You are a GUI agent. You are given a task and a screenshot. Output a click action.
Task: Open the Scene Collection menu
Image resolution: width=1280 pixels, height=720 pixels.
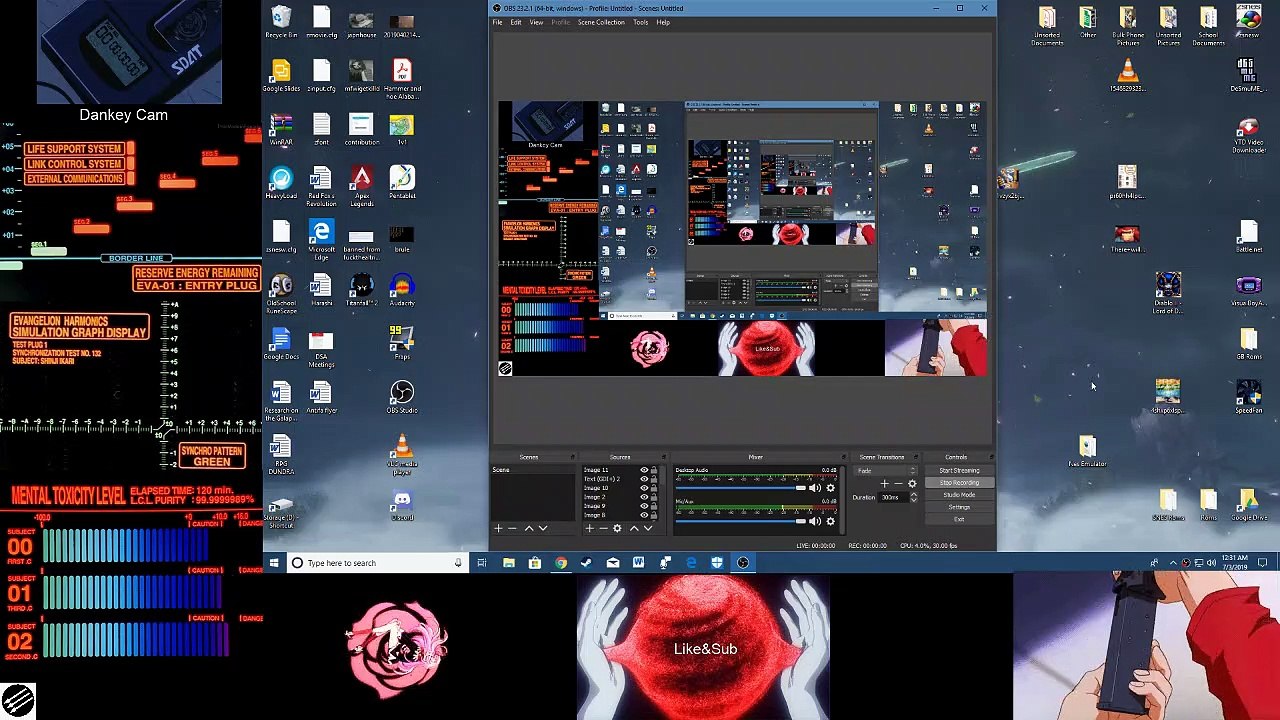tap(601, 22)
